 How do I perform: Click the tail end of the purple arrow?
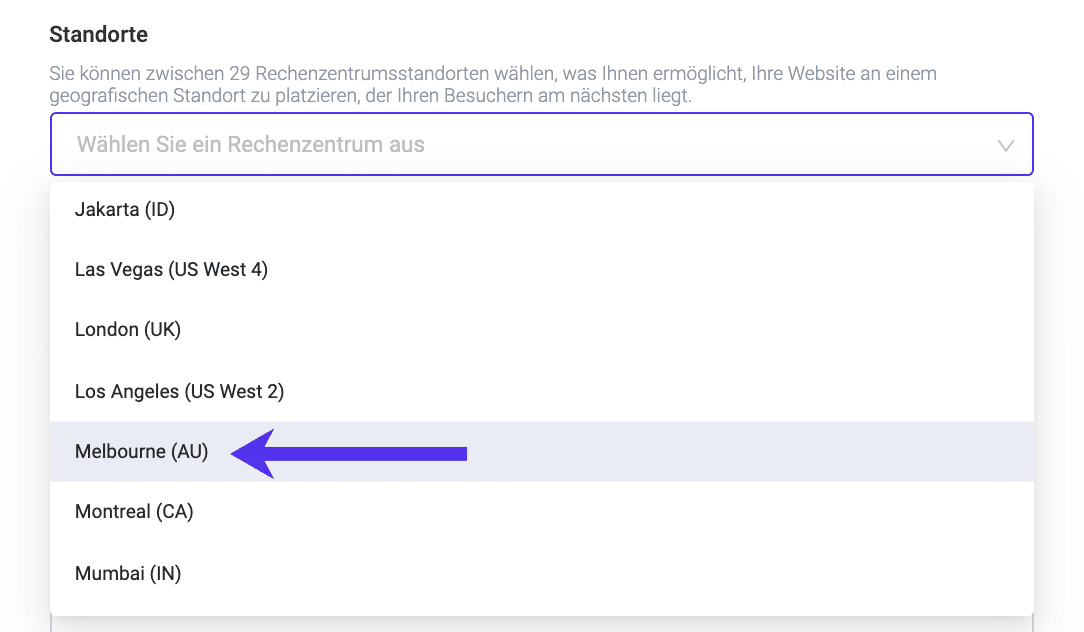tap(462, 454)
